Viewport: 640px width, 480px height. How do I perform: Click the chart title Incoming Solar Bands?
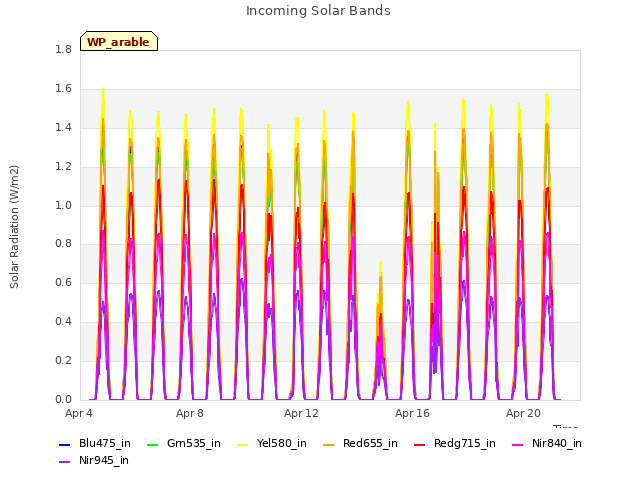(318, 11)
